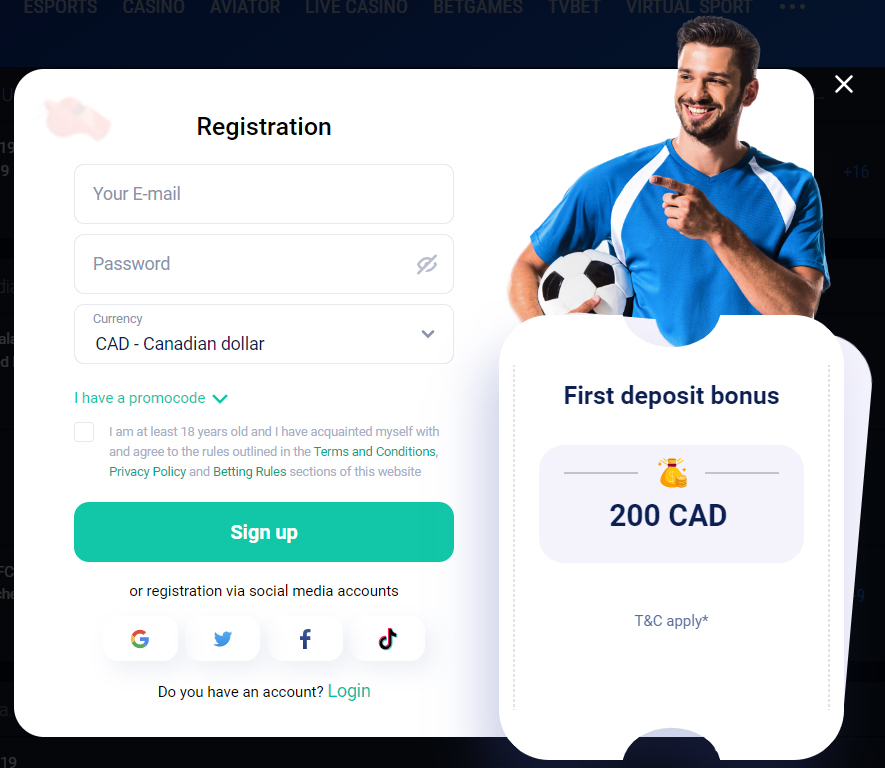Open the Login link
This screenshot has width=885, height=768.
tap(349, 691)
